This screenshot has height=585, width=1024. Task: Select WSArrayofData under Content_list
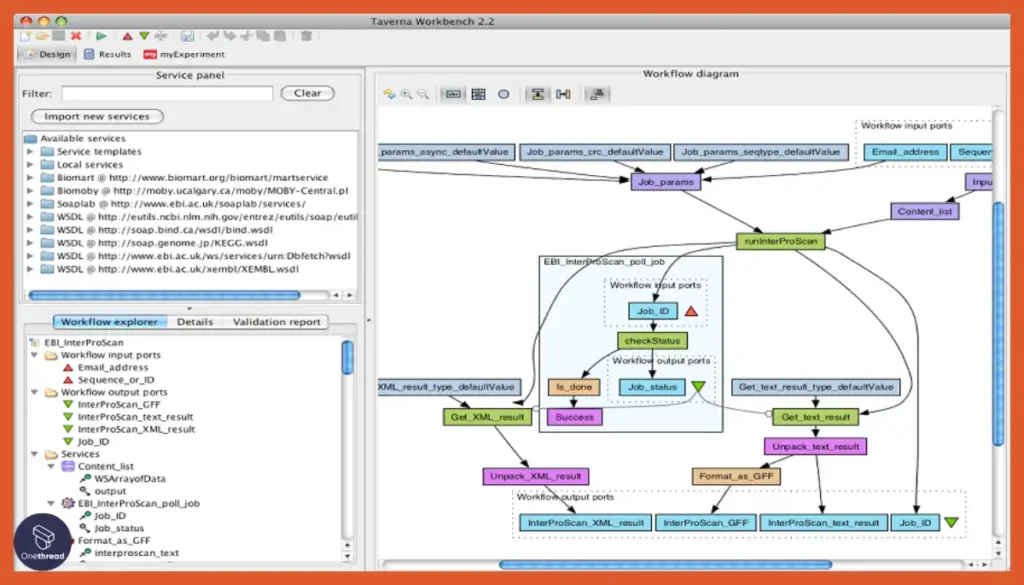tap(130, 479)
